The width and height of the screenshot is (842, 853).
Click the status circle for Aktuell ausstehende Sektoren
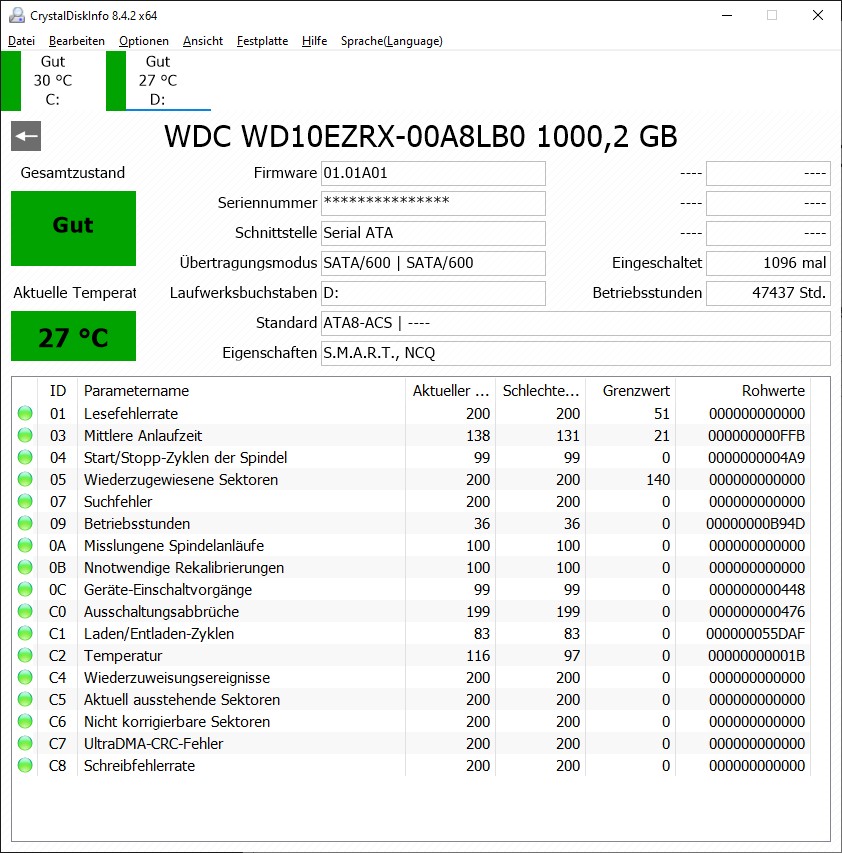coord(25,700)
